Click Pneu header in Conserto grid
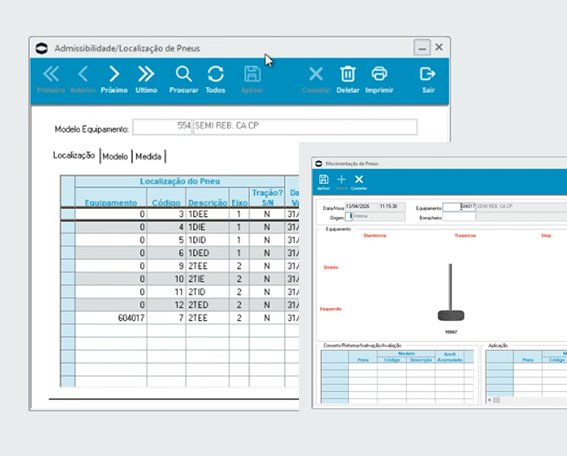Screen dimensions: 567x456 (363, 357)
